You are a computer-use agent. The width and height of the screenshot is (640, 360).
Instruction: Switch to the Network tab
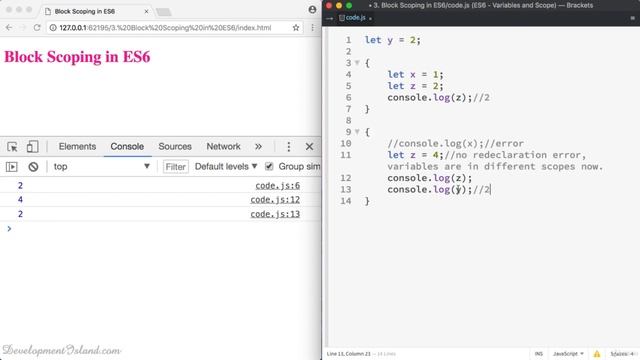coord(223,147)
